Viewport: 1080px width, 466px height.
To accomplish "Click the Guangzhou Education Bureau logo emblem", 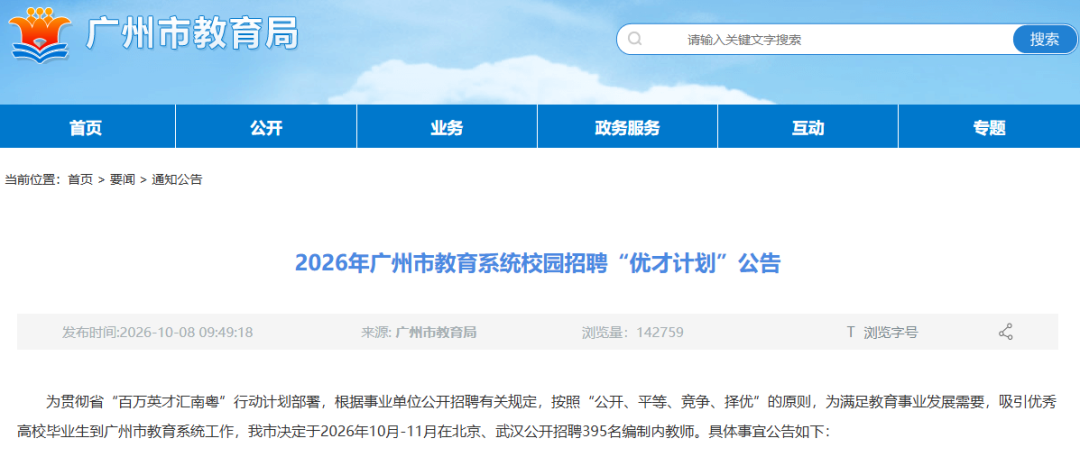I will click(41, 34).
